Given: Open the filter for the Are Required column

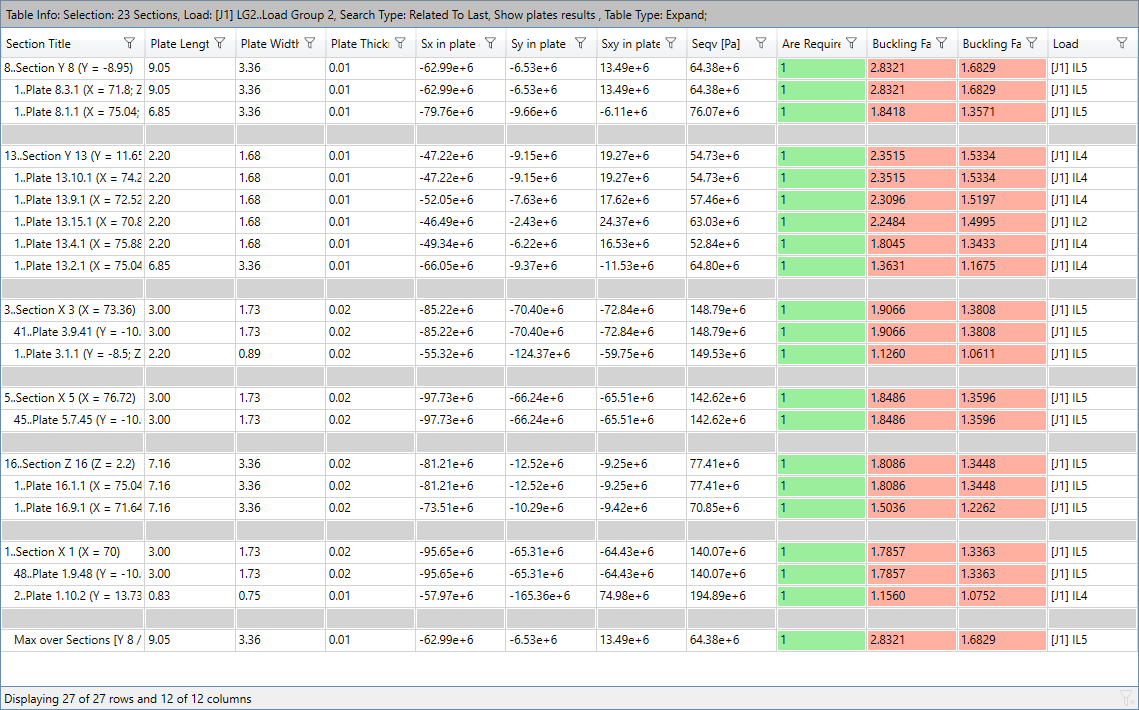Looking at the screenshot, I should tap(851, 44).
